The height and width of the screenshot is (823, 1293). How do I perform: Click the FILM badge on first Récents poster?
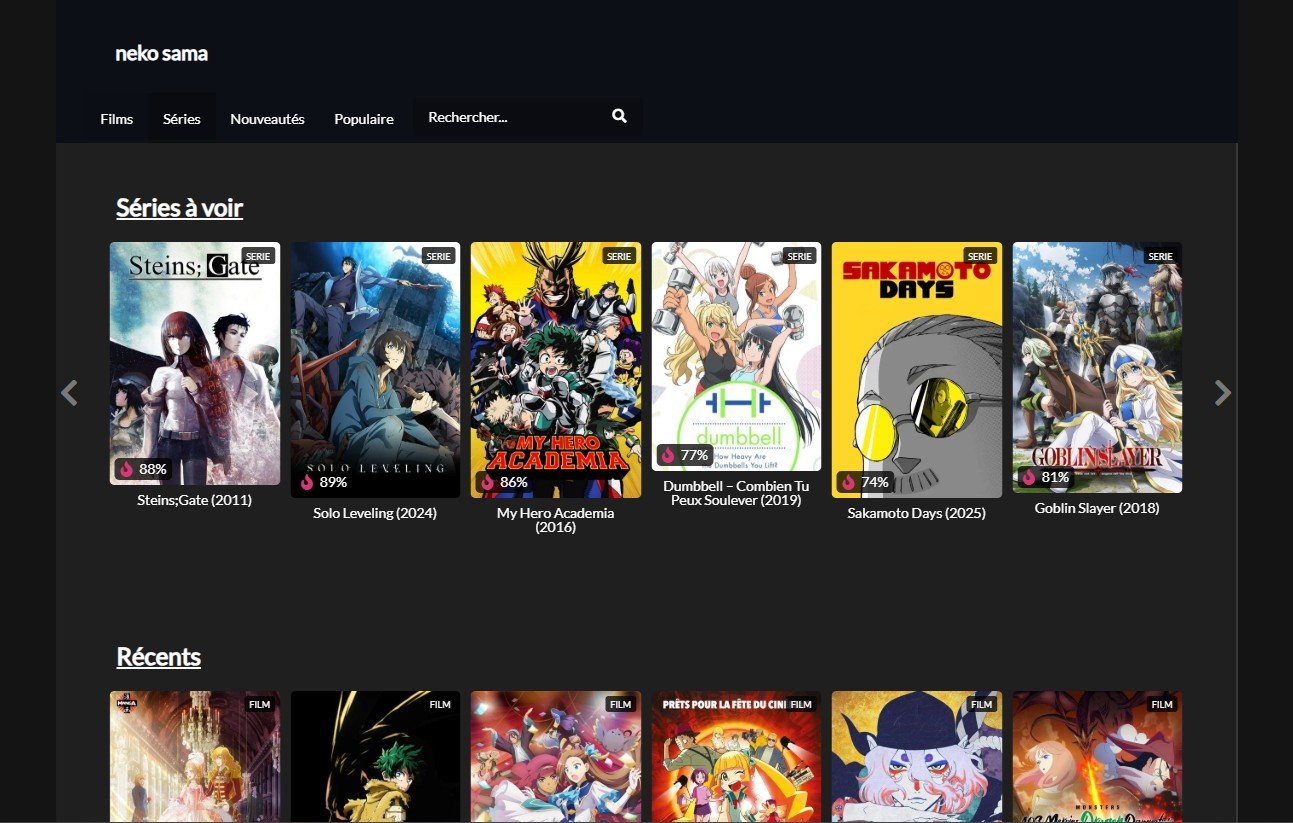point(259,704)
